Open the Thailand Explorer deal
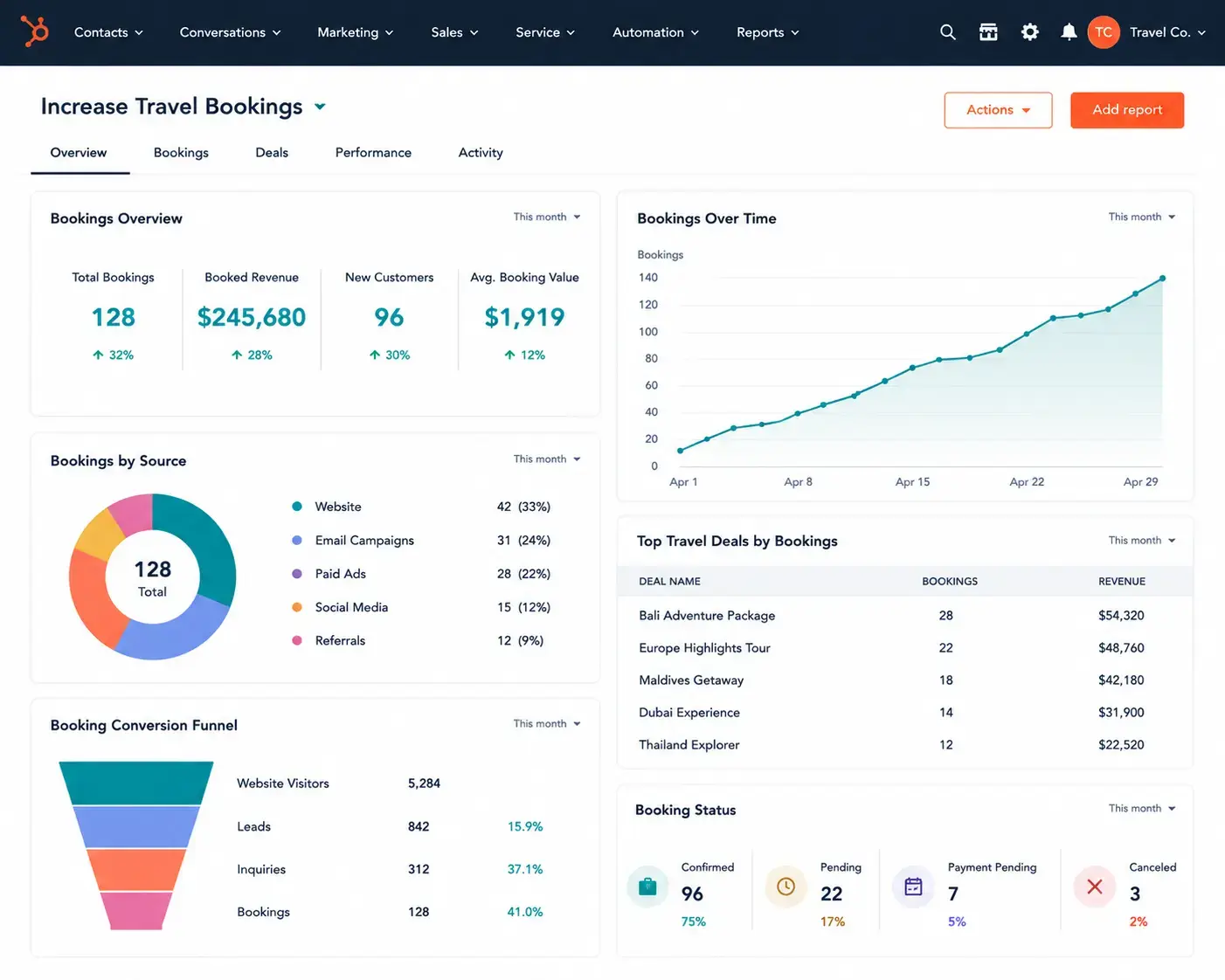Screen dimensions: 1225x980 pyautogui.click(x=689, y=745)
